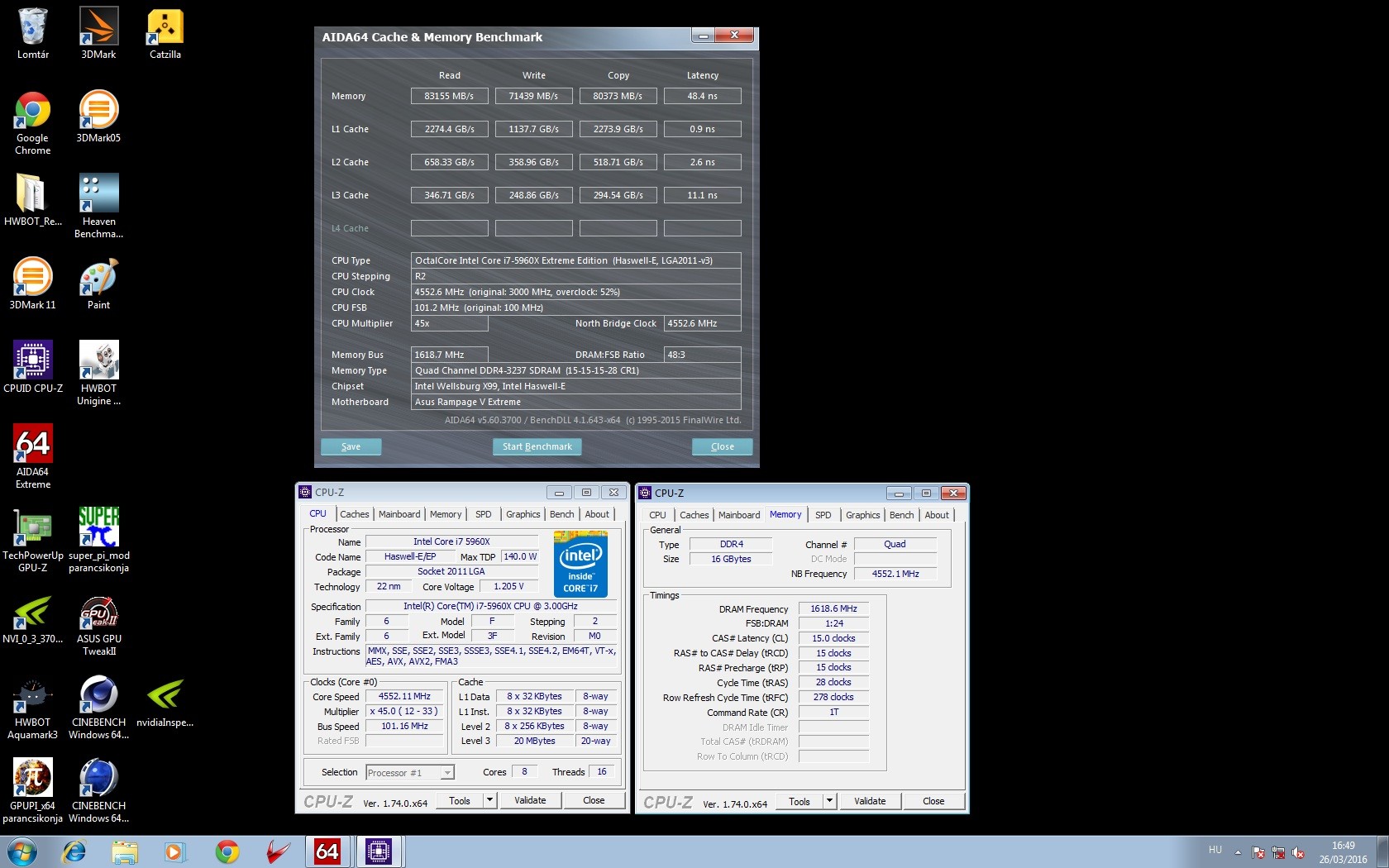
Task: Switch to AIDA64 taskbar button
Action: (x=327, y=851)
